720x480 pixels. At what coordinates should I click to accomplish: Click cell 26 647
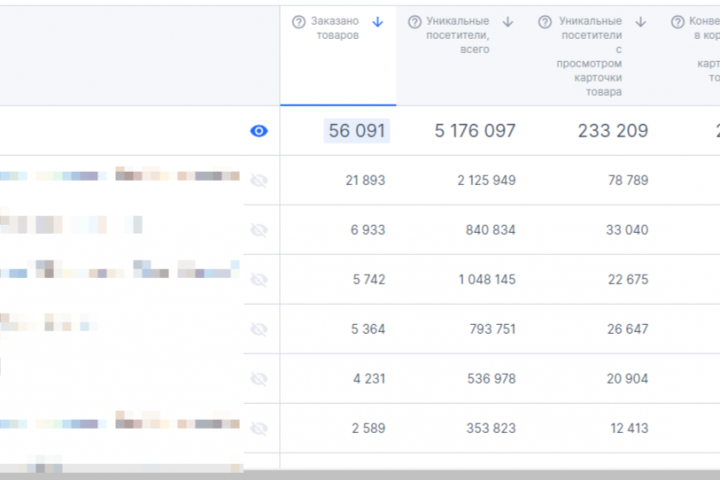[627, 329]
